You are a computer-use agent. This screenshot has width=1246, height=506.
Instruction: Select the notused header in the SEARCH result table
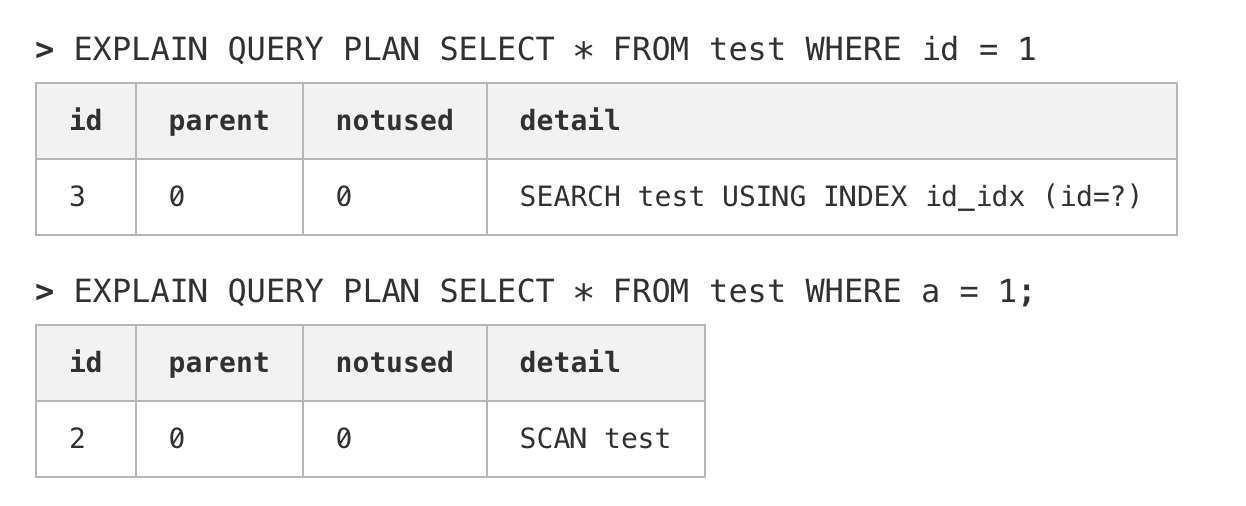394,121
